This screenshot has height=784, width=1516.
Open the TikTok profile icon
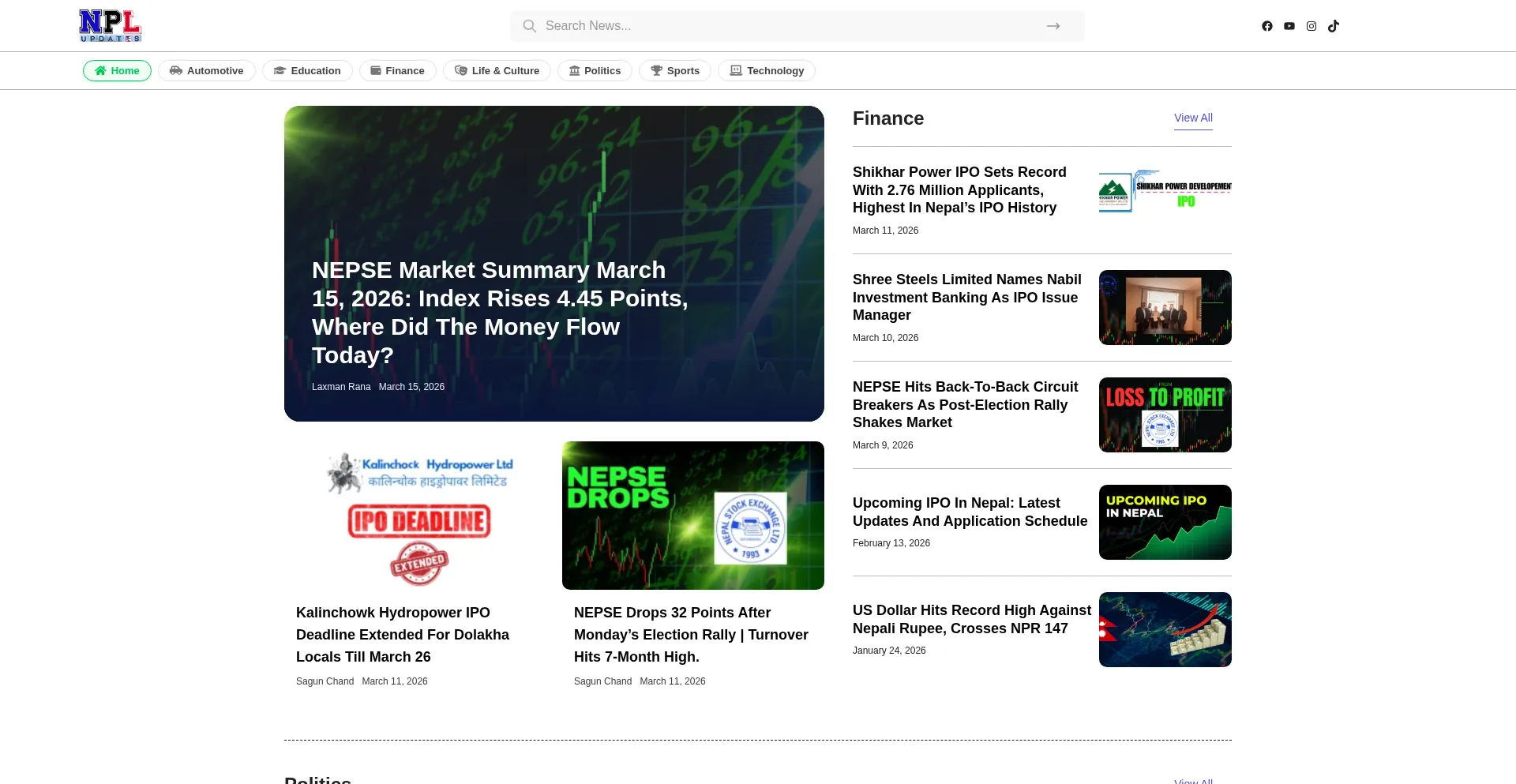click(1334, 26)
